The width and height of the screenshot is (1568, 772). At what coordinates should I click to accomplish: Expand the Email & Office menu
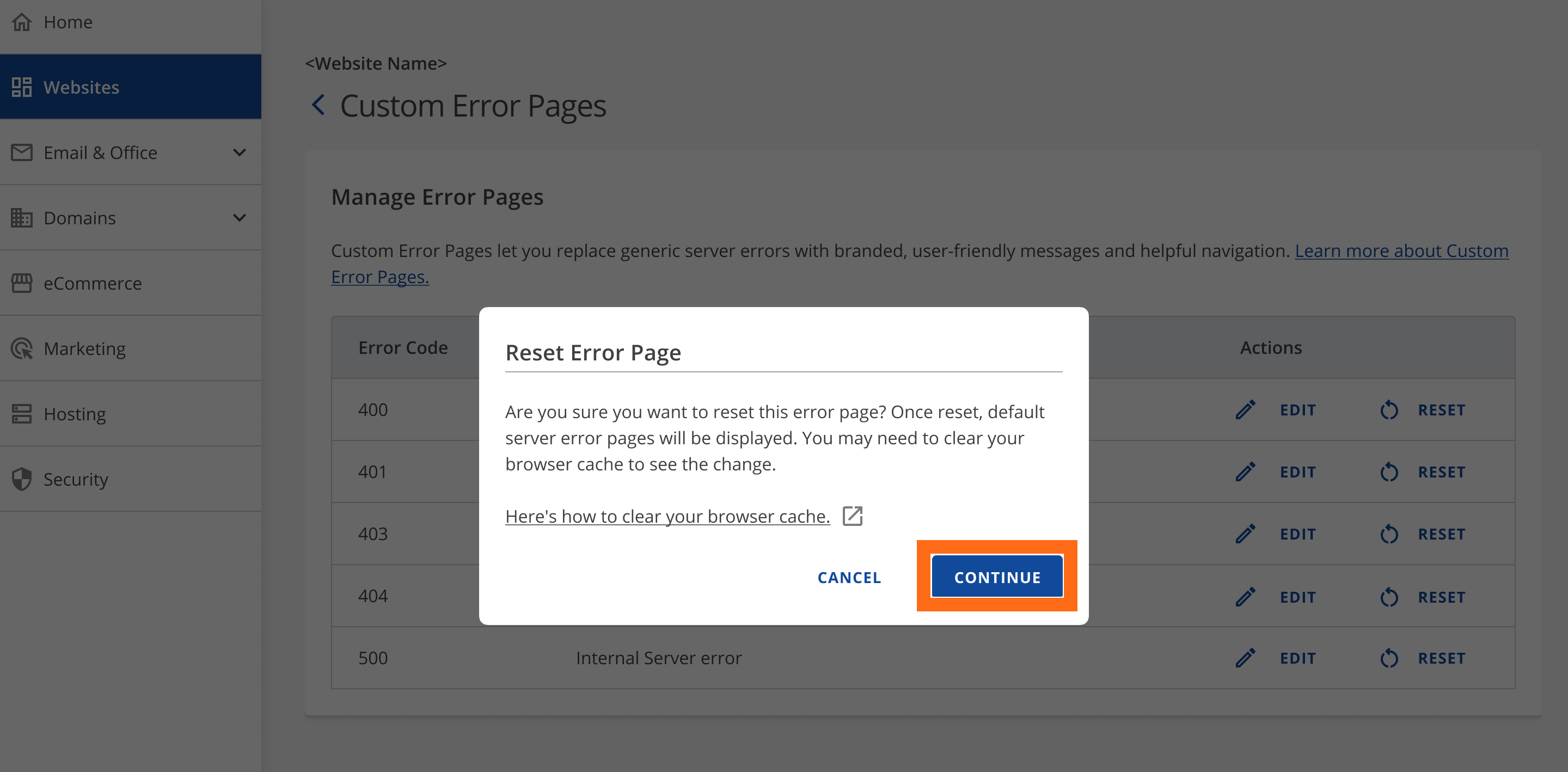coord(240,152)
